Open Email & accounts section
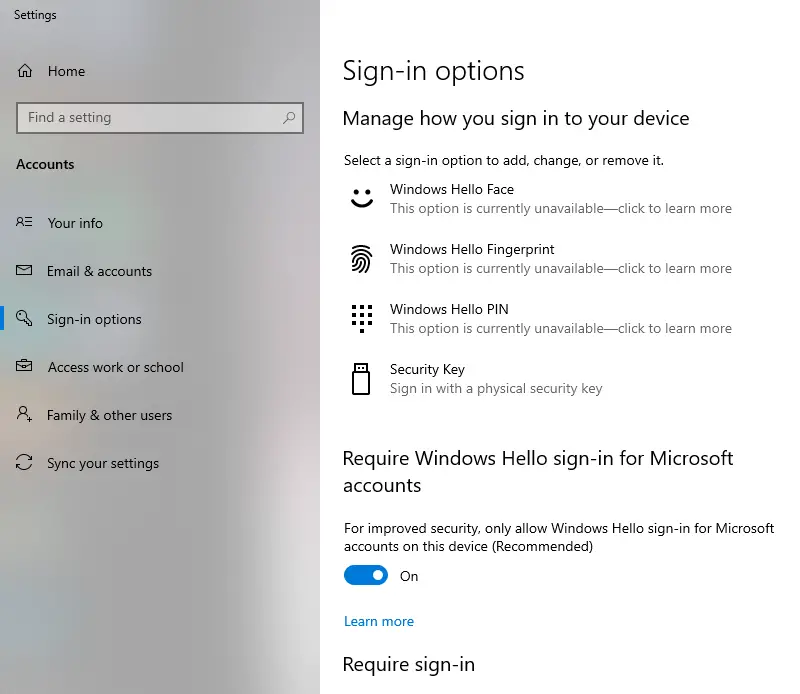Image resolution: width=800 pixels, height=694 pixels. click(99, 271)
